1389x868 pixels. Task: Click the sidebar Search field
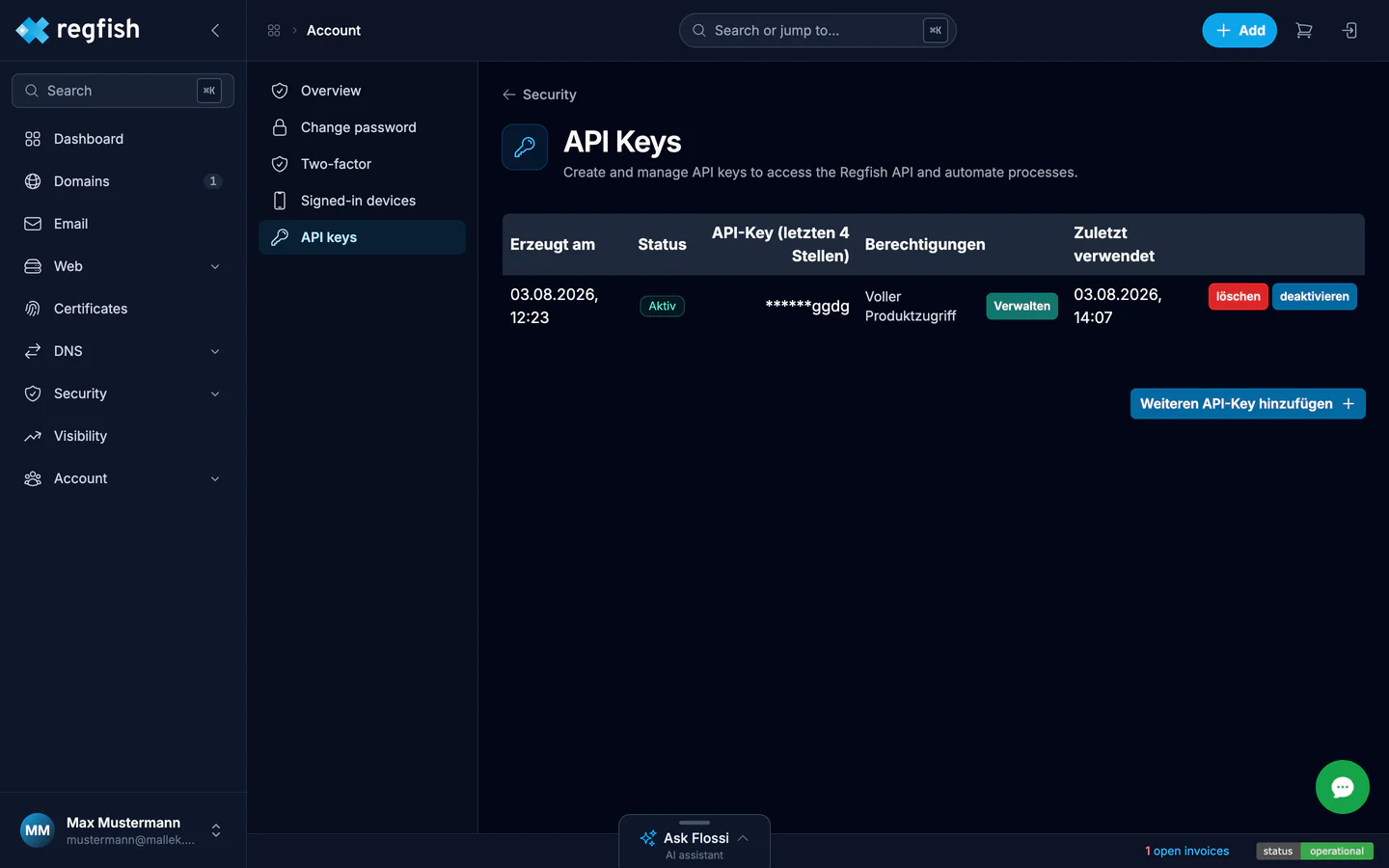pos(123,91)
